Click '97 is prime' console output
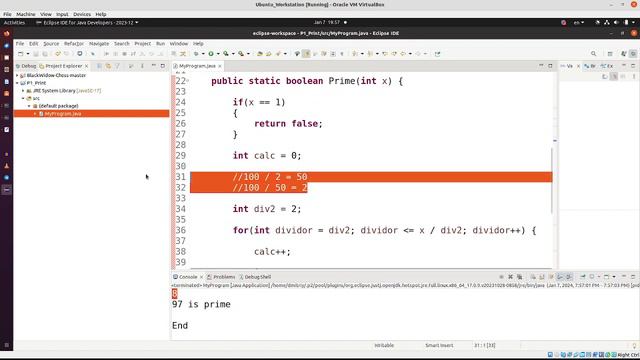The height and width of the screenshot is (360, 640). (201, 304)
